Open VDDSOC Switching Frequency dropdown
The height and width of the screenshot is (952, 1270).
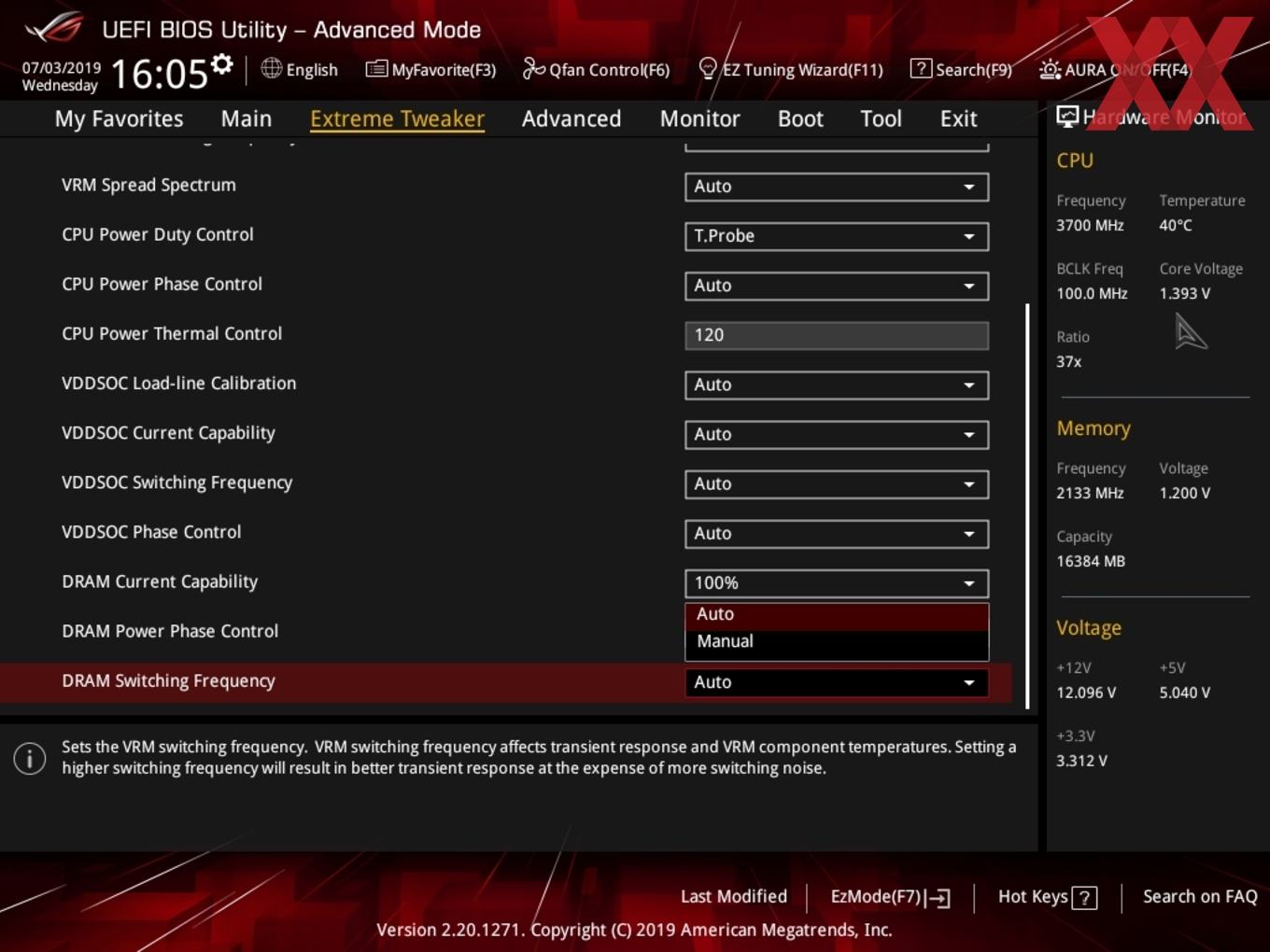tap(837, 483)
